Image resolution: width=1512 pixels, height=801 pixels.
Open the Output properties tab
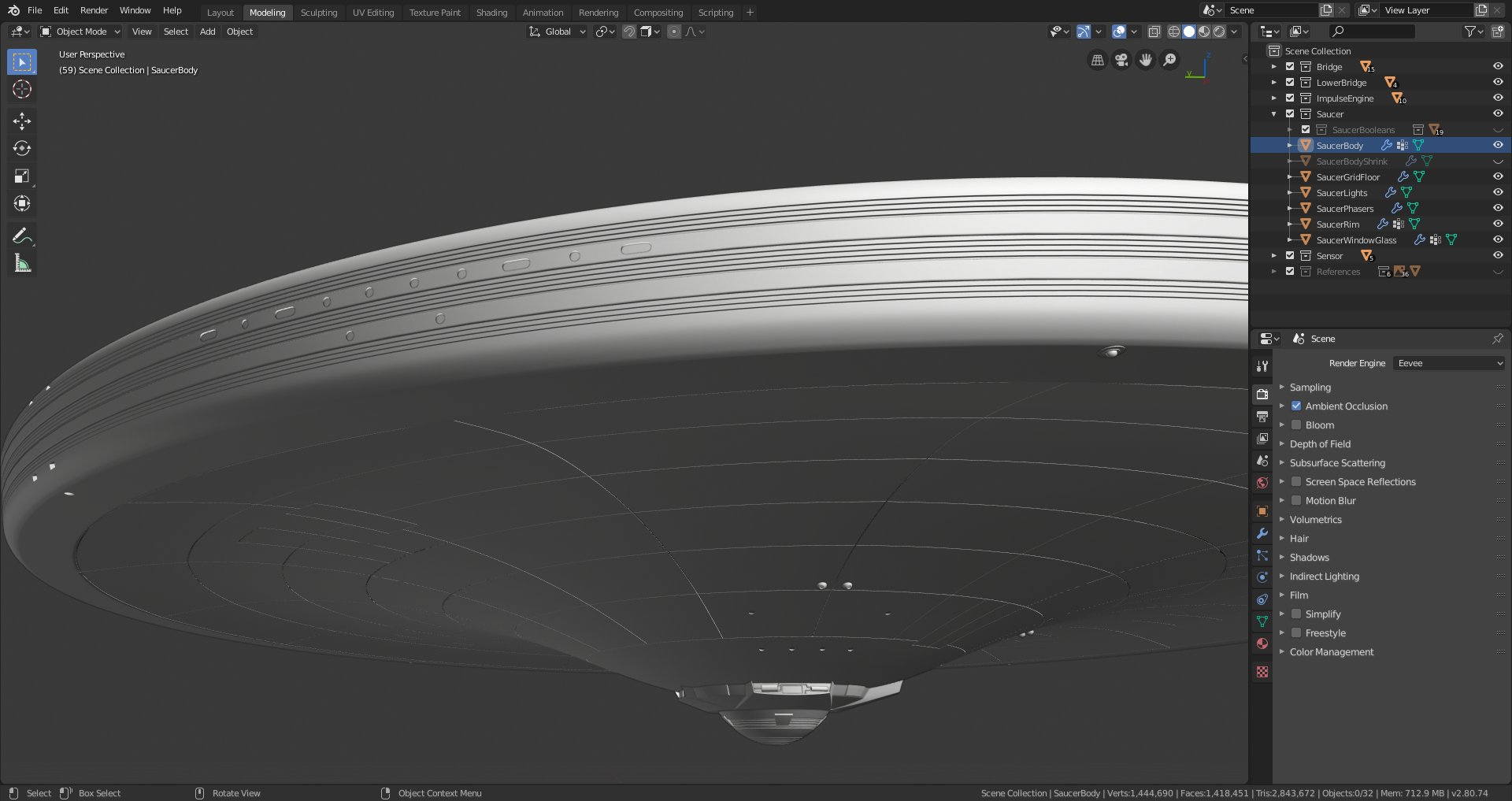tap(1262, 416)
